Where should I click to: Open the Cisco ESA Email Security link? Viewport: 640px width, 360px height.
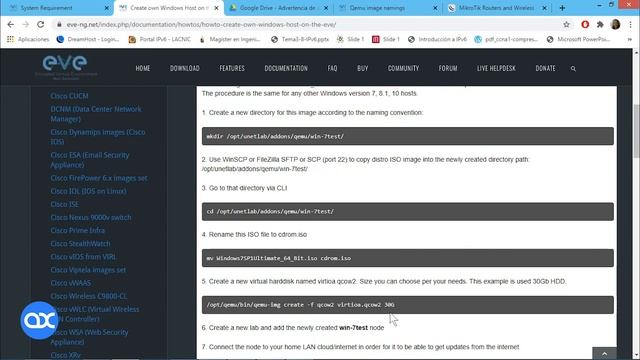90,160
